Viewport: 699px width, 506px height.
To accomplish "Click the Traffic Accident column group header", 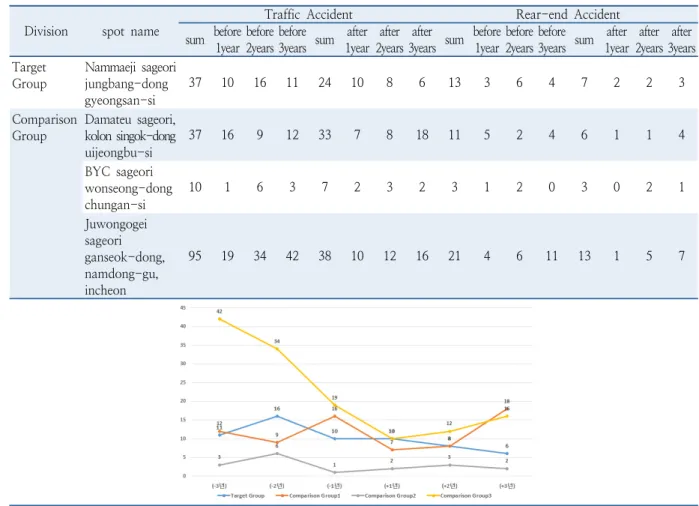I will point(308,14).
